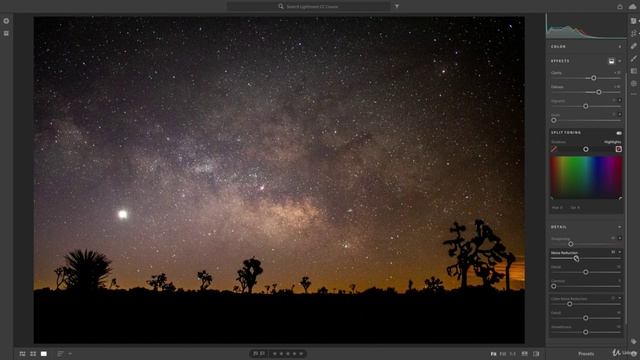Open the keywords tag icon
This screenshot has width=640, height=360.
(633, 341)
